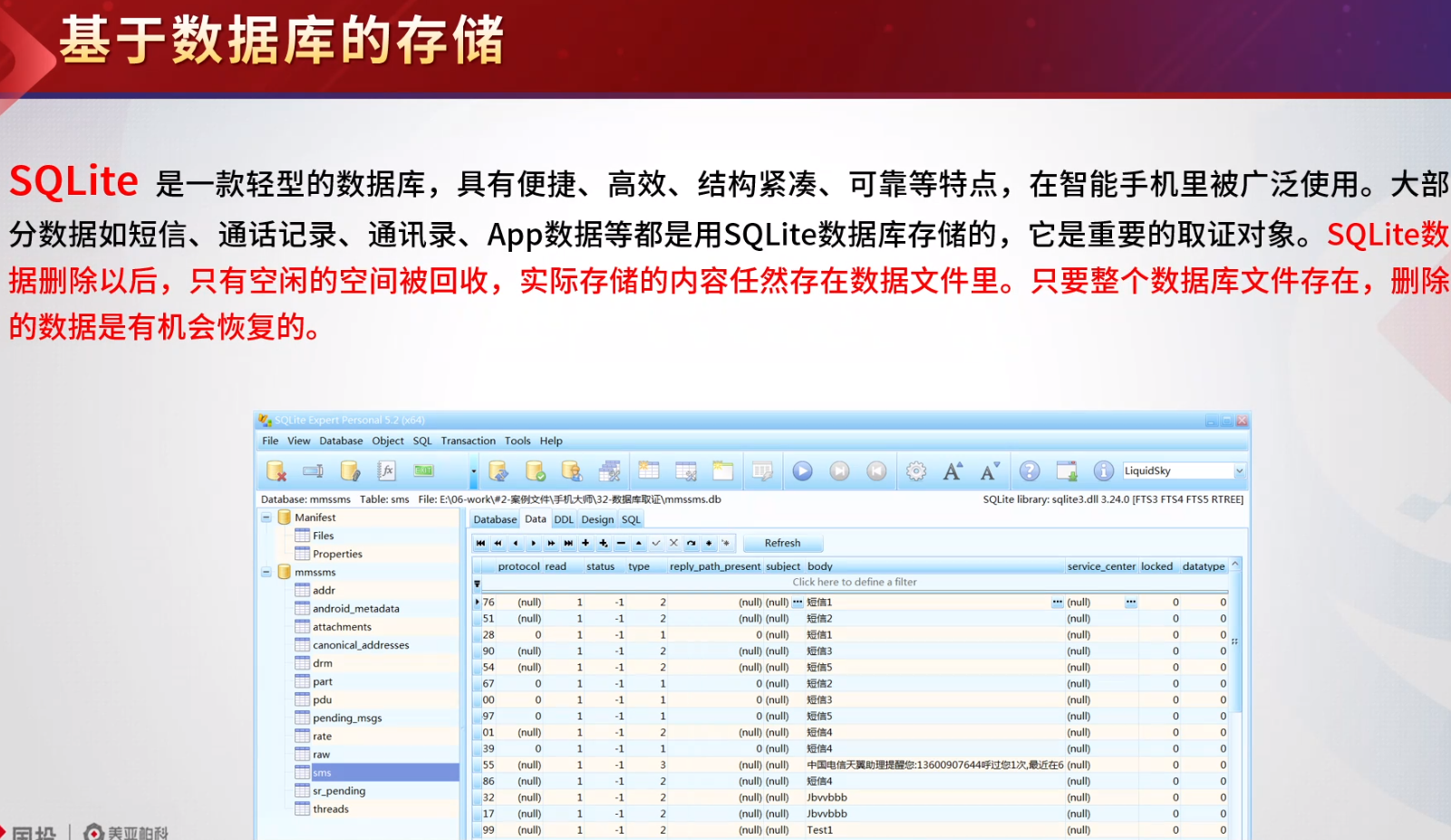The width and height of the screenshot is (1451, 840).
Task: Click the checkmark post edit navigator button
Action: 656,544
